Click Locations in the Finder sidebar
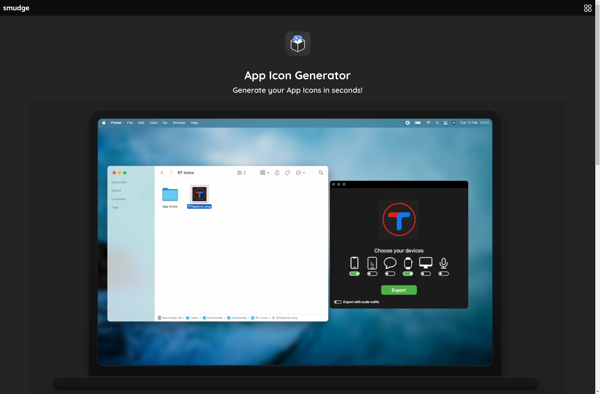The height and width of the screenshot is (394, 600). pyautogui.click(x=119, y=199)
